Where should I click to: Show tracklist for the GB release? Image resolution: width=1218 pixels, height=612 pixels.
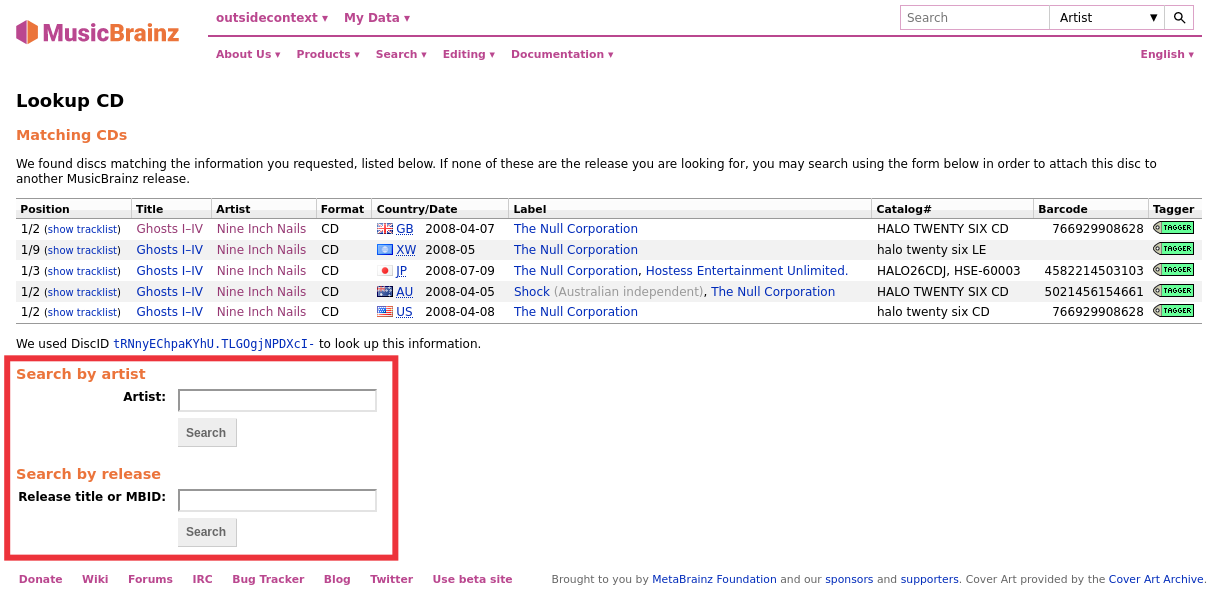tap(83, 229)
